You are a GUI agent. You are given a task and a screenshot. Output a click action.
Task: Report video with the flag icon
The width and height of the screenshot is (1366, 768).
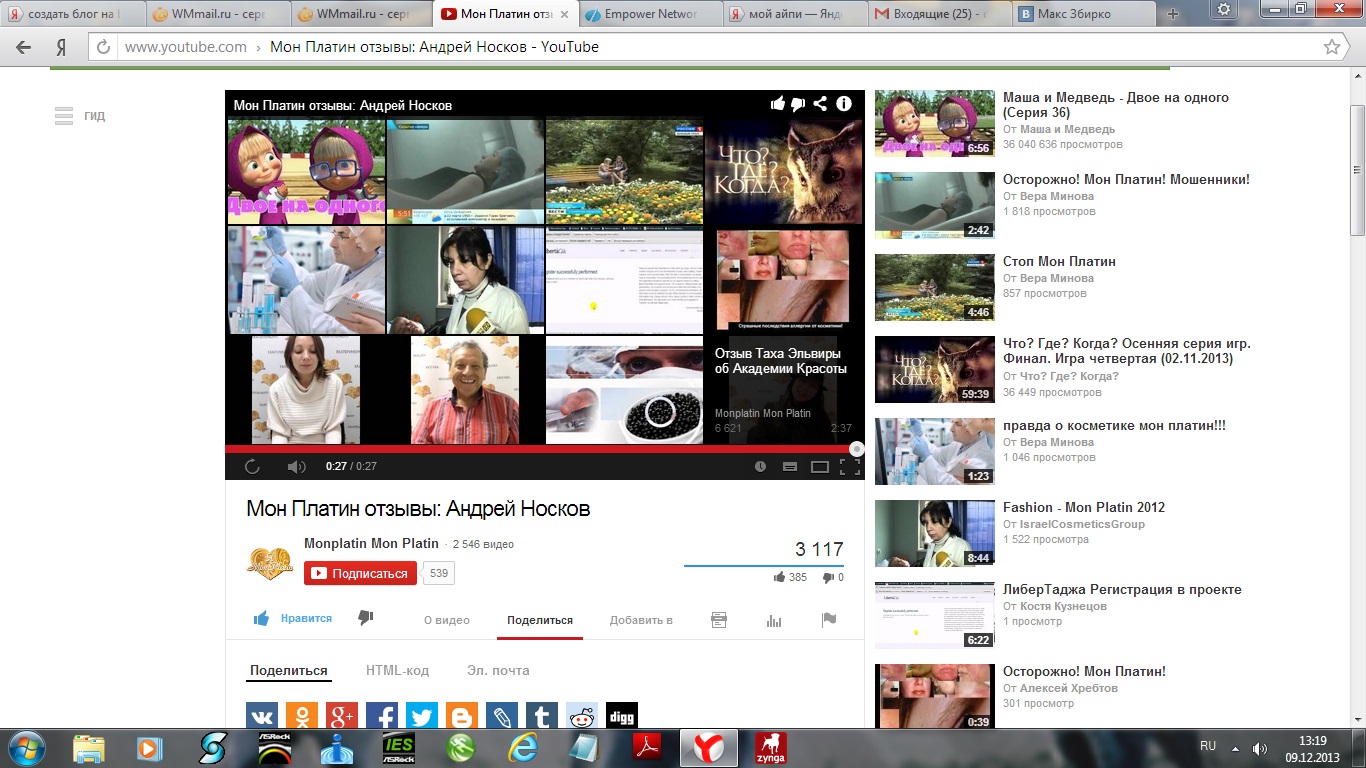(x=828, y=620)
